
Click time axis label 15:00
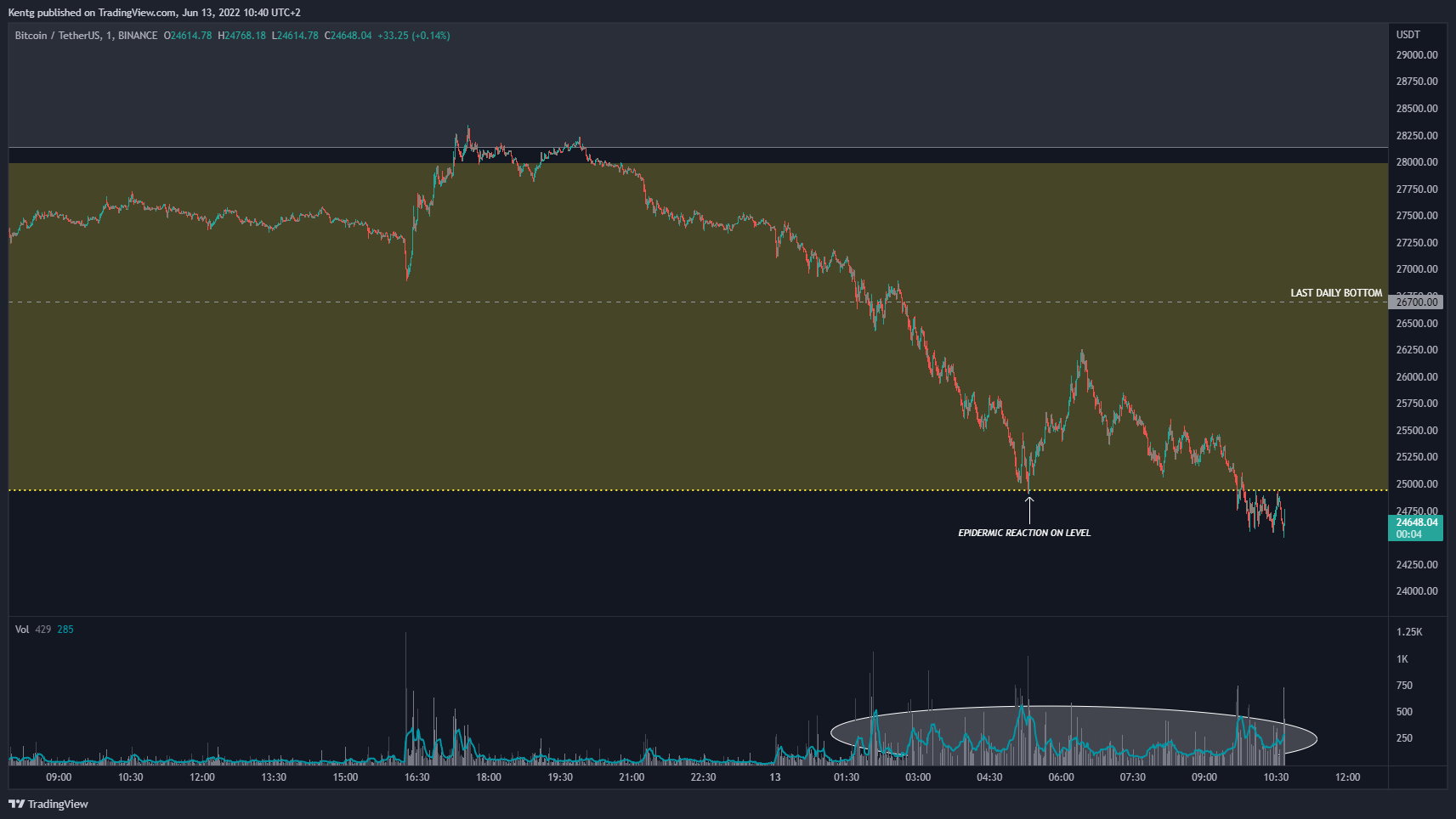click(345, 777)
